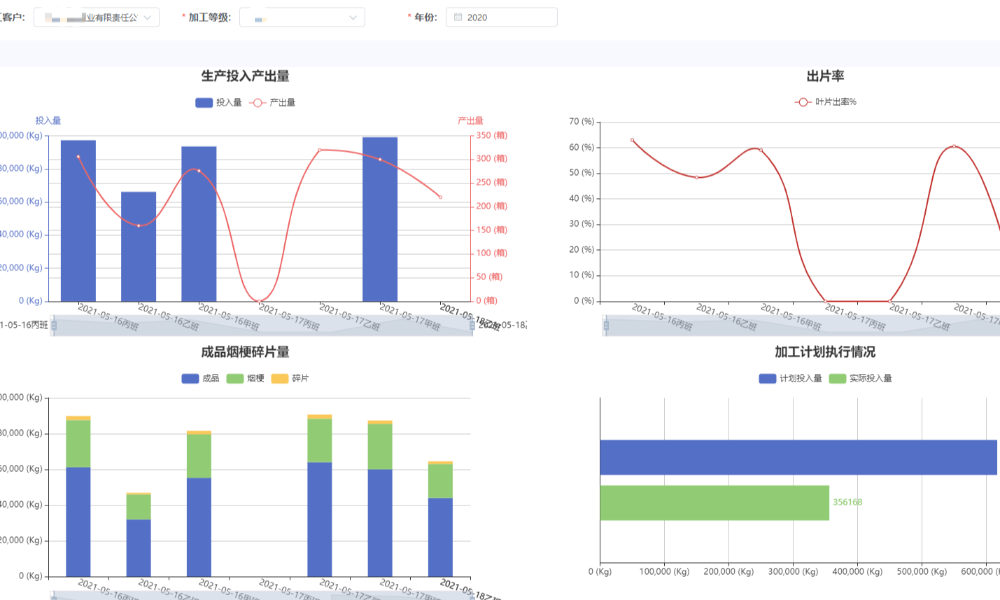The width and height of the screenshot is (1000, 600).
Task: Expand the 客户 company dropdown
Action: click(149, 18)
